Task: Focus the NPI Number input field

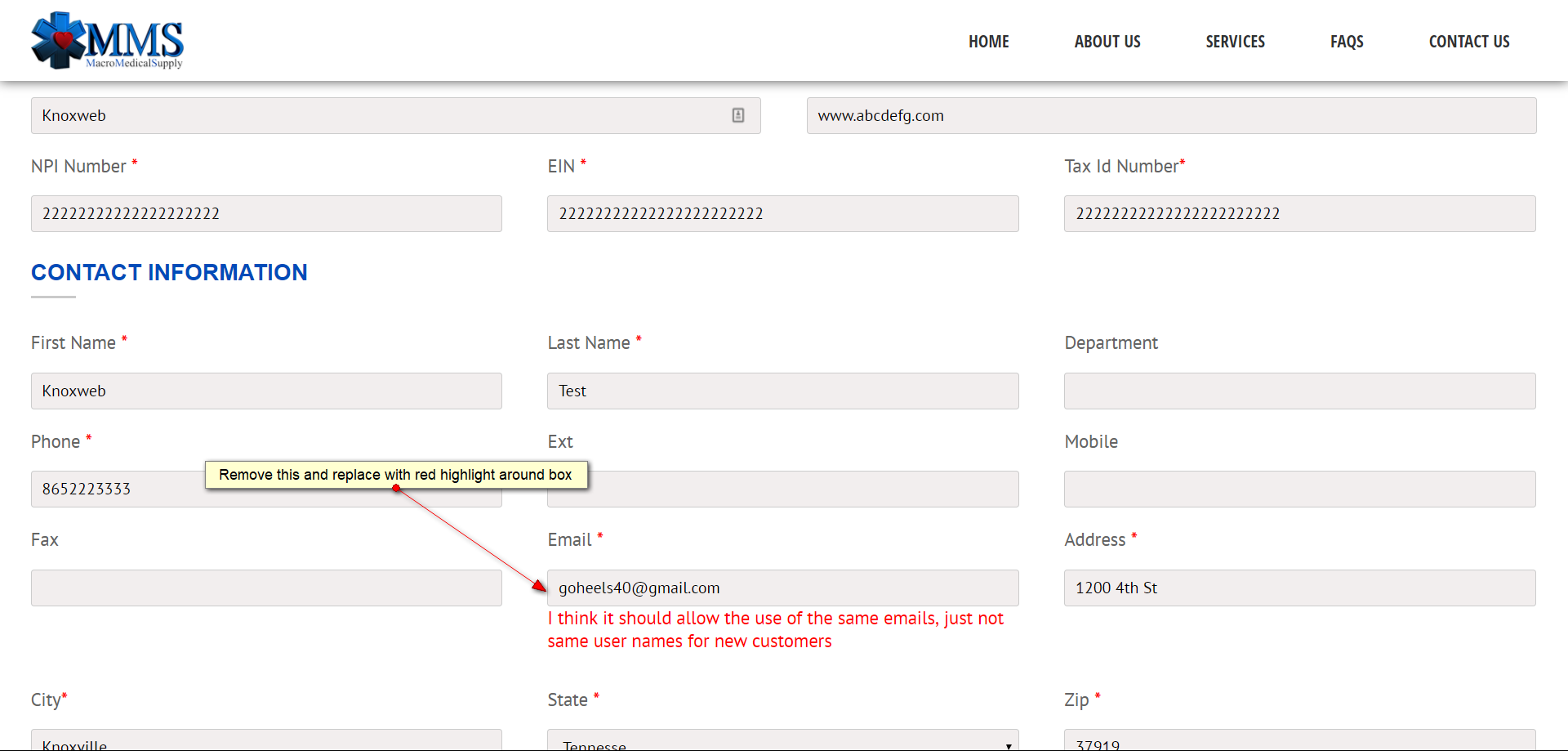Action: [266, 214]
